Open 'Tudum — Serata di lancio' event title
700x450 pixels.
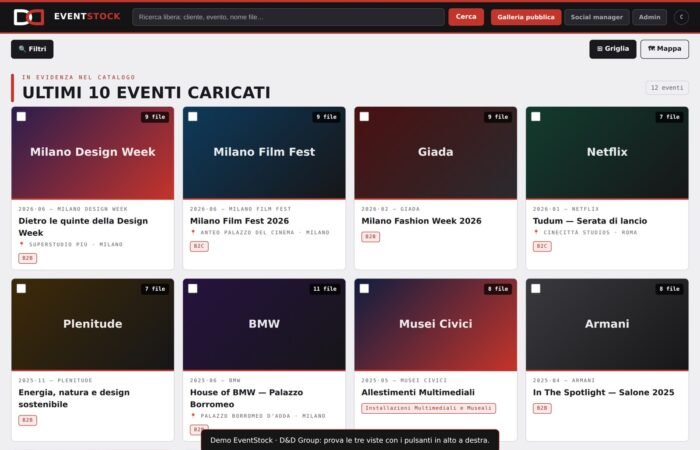590,221
